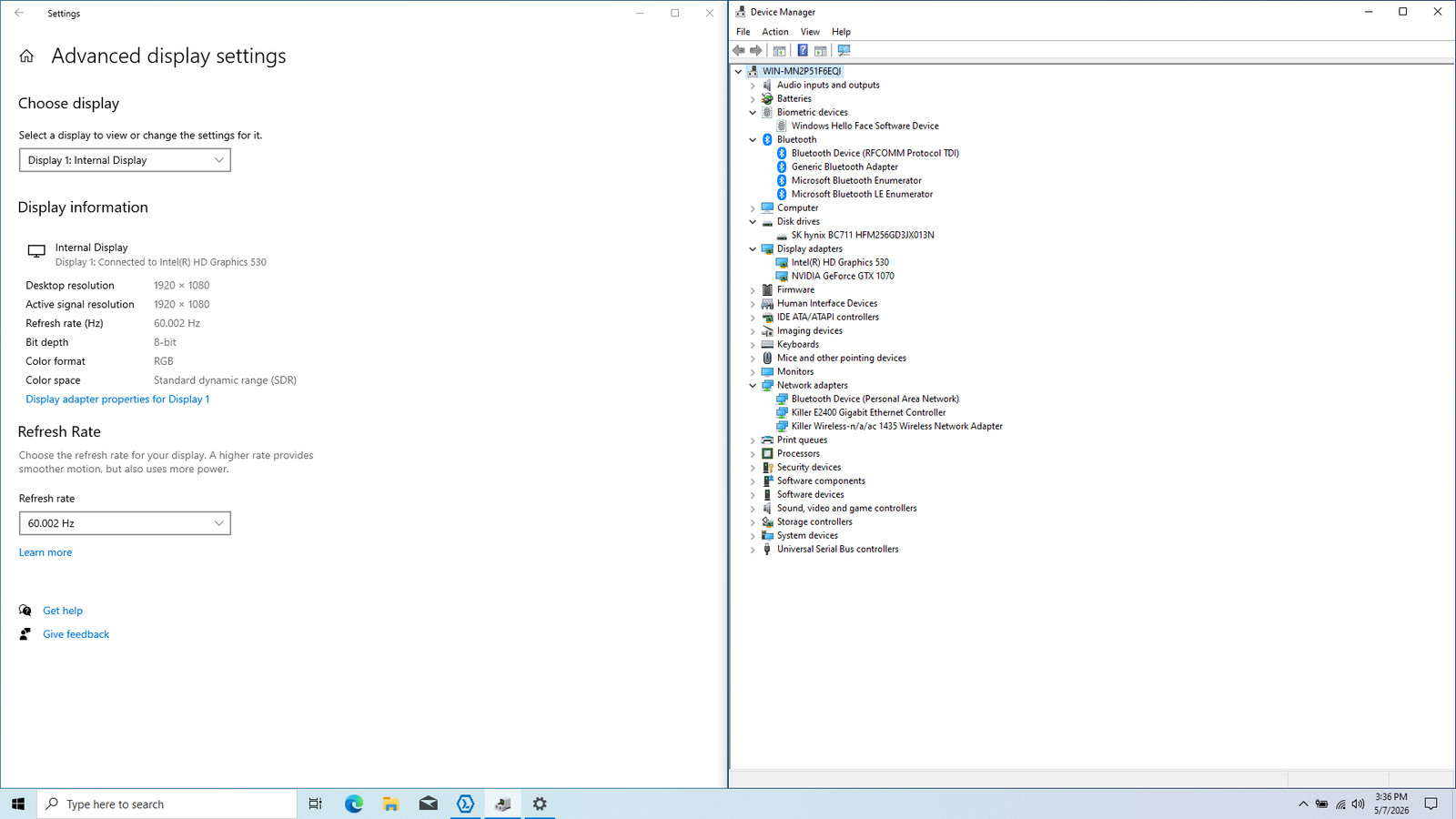Open Display adapter properties for Display 1
This screenshot has height=819, width=1456.
click(x=117, y=399)
